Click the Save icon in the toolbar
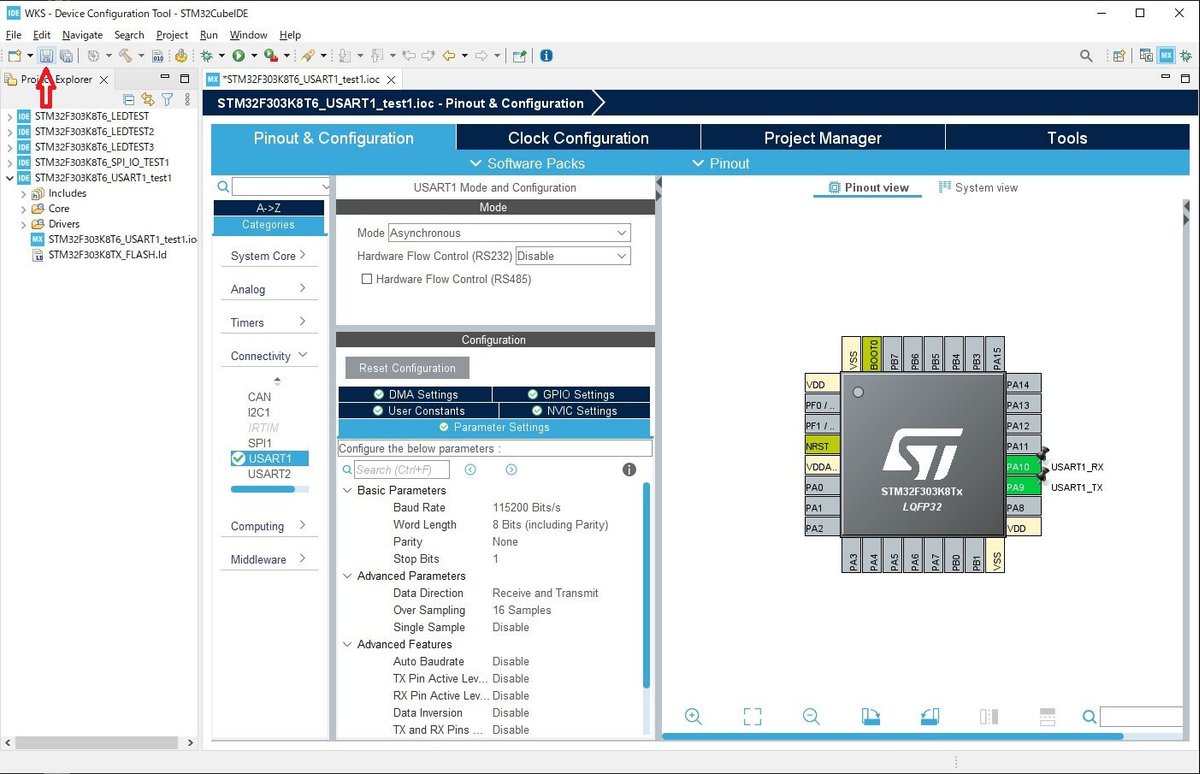1200x774 pixels. [46, 56]
